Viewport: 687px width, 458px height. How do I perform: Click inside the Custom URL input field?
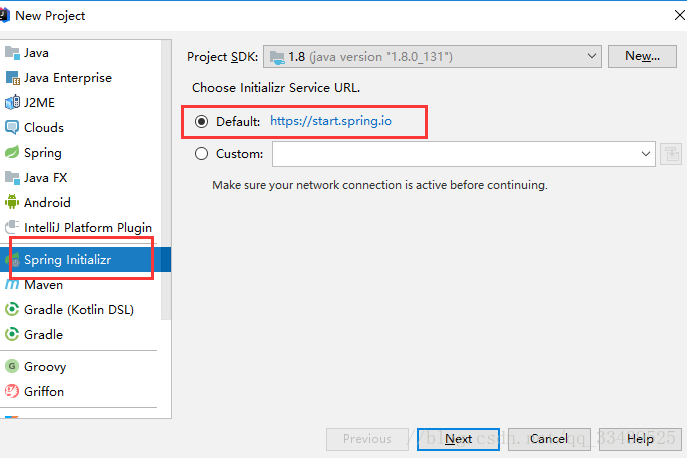[x=455, y=154]
